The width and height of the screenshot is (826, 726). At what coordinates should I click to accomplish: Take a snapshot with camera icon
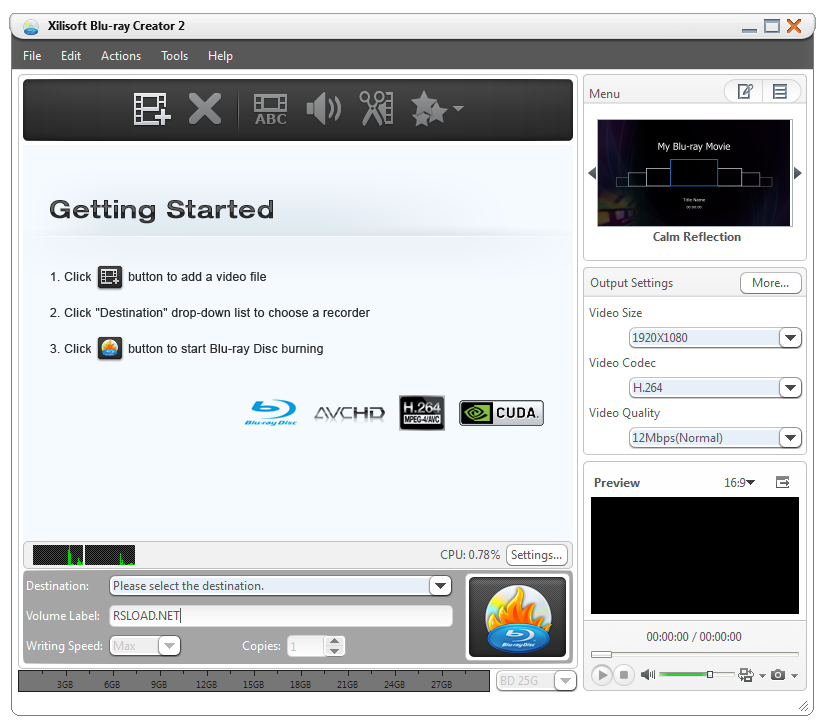778,675
